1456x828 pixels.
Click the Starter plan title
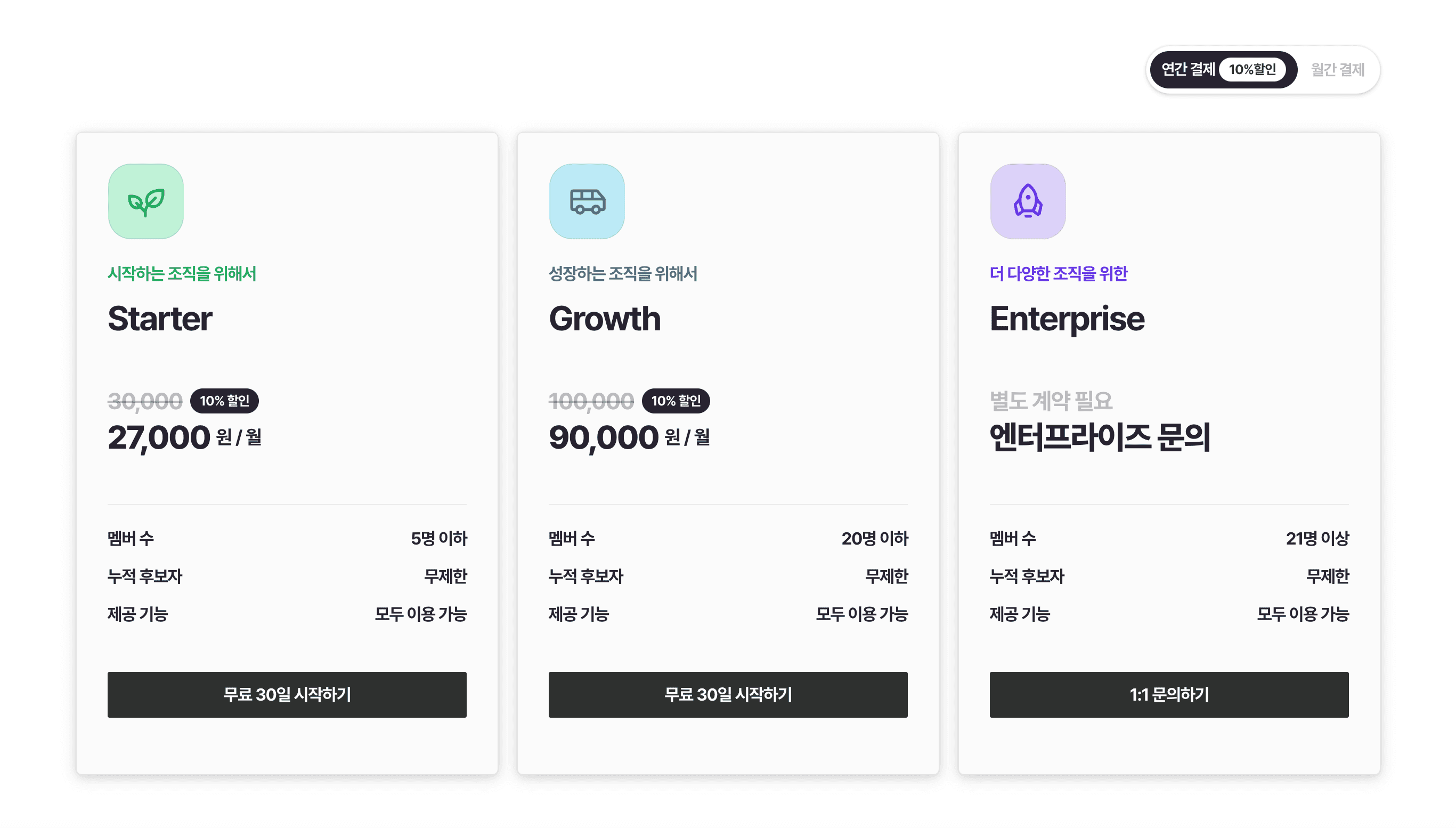160,319
